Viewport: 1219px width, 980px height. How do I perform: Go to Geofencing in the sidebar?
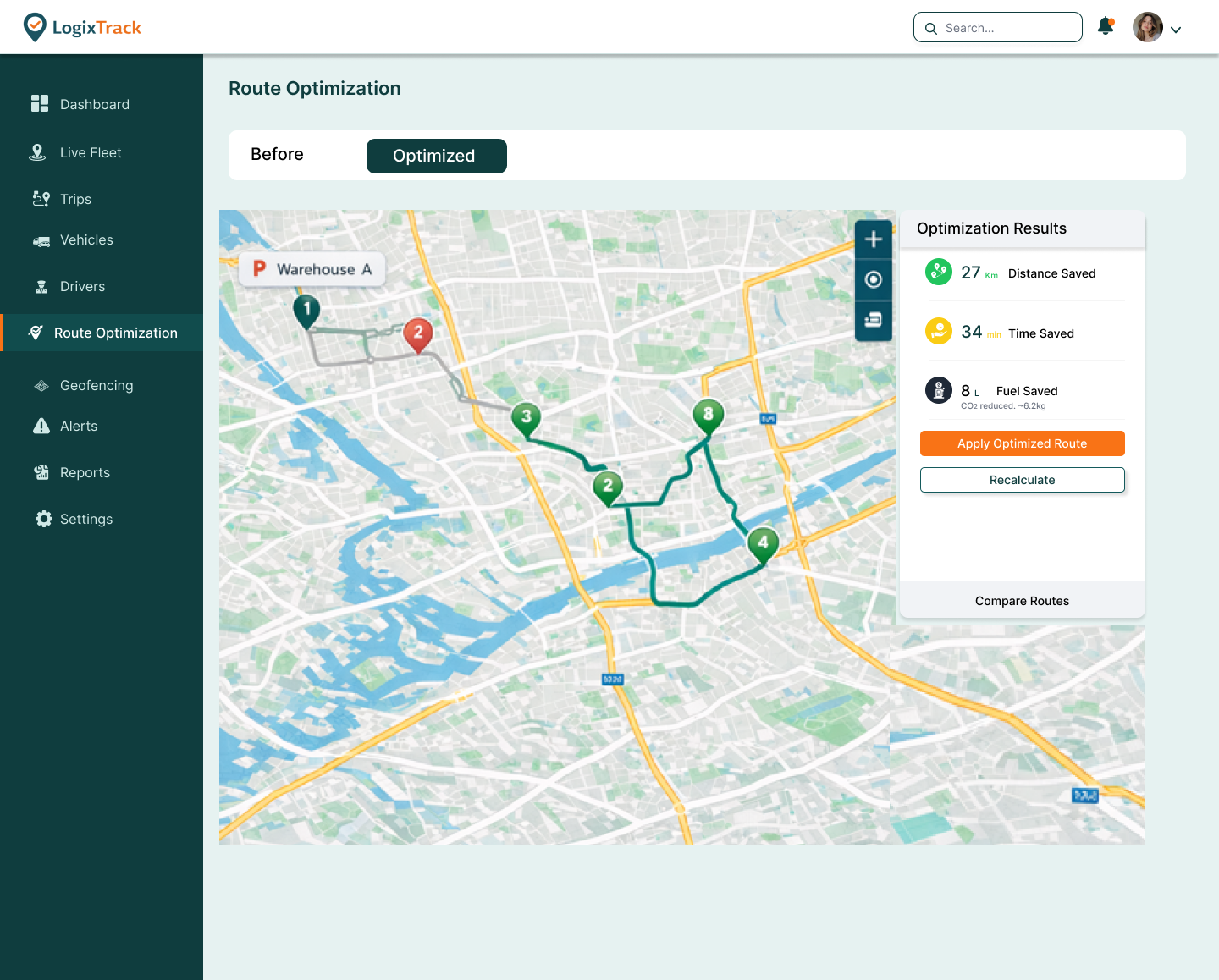coord(97,385)
